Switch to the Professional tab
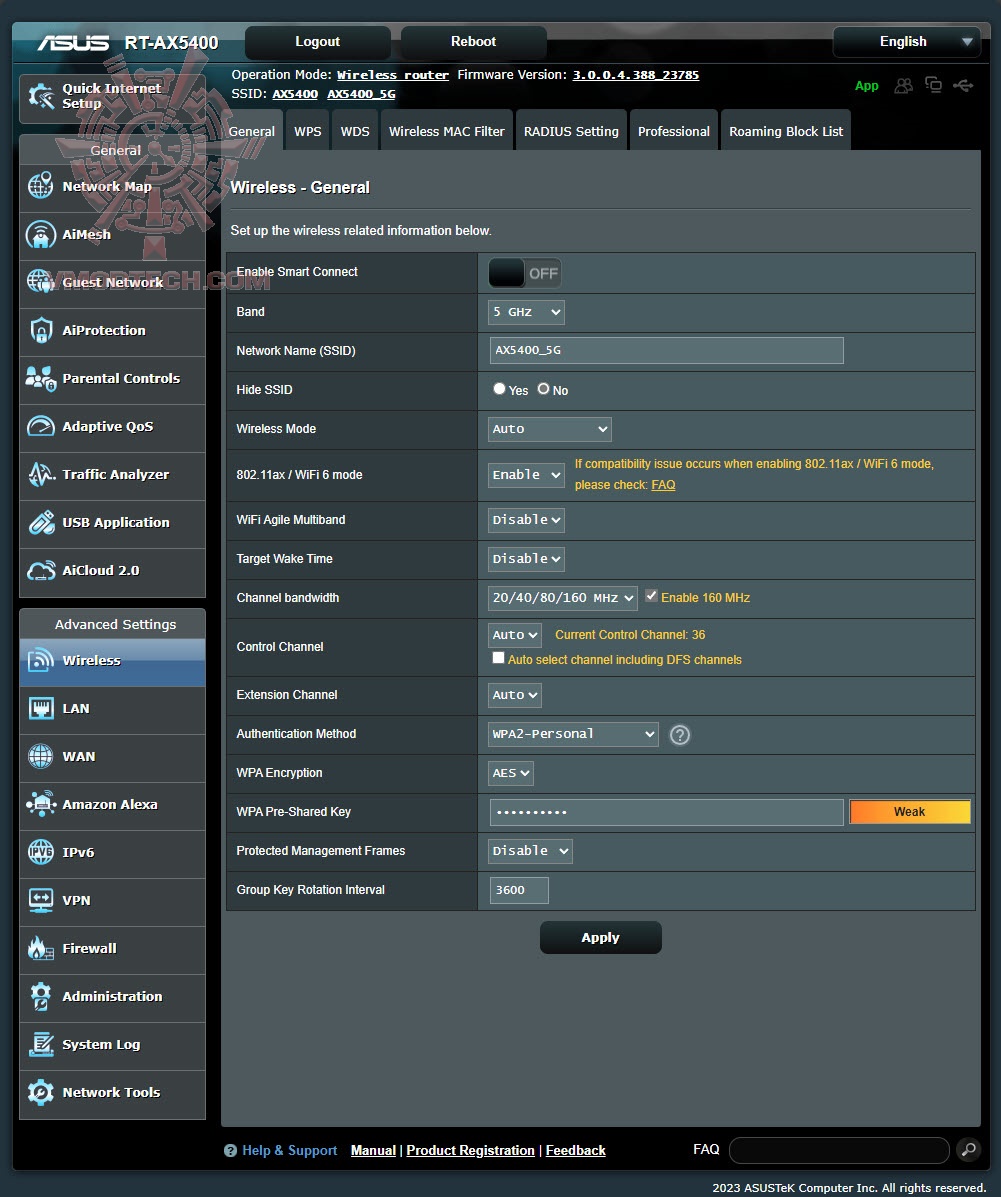 click(x=673, y=131)
